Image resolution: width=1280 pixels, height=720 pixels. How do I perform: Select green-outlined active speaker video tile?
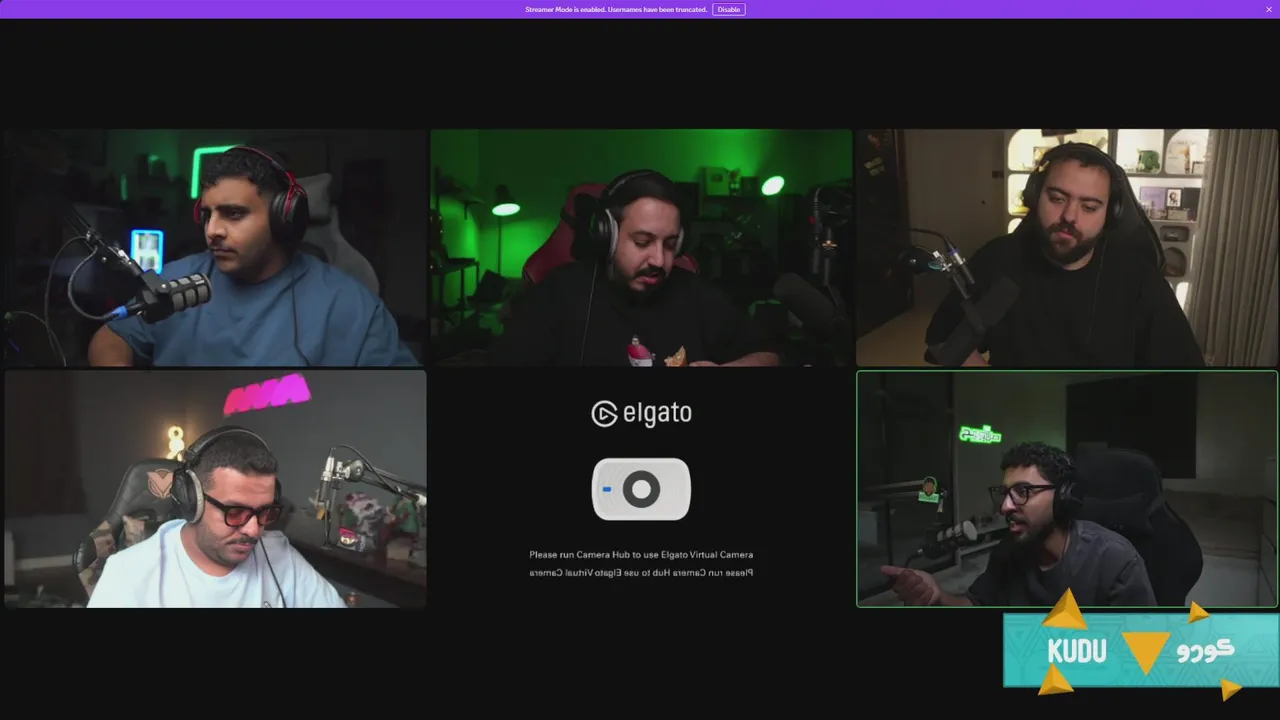click(x=1067, y=489)
